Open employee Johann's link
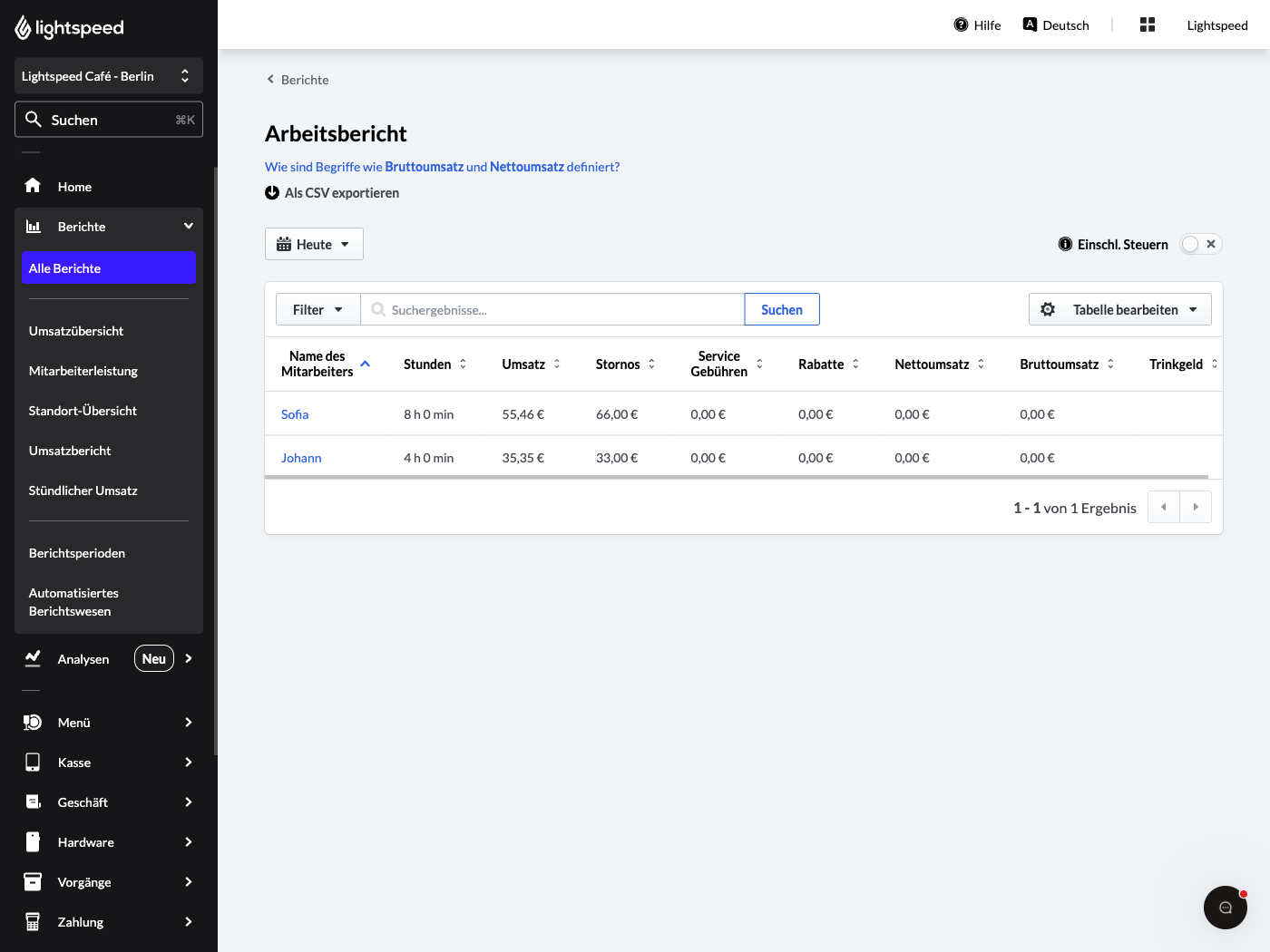The height and width of the screenshot is (952, 1270). pyautogui.click(x=301, y=458)
